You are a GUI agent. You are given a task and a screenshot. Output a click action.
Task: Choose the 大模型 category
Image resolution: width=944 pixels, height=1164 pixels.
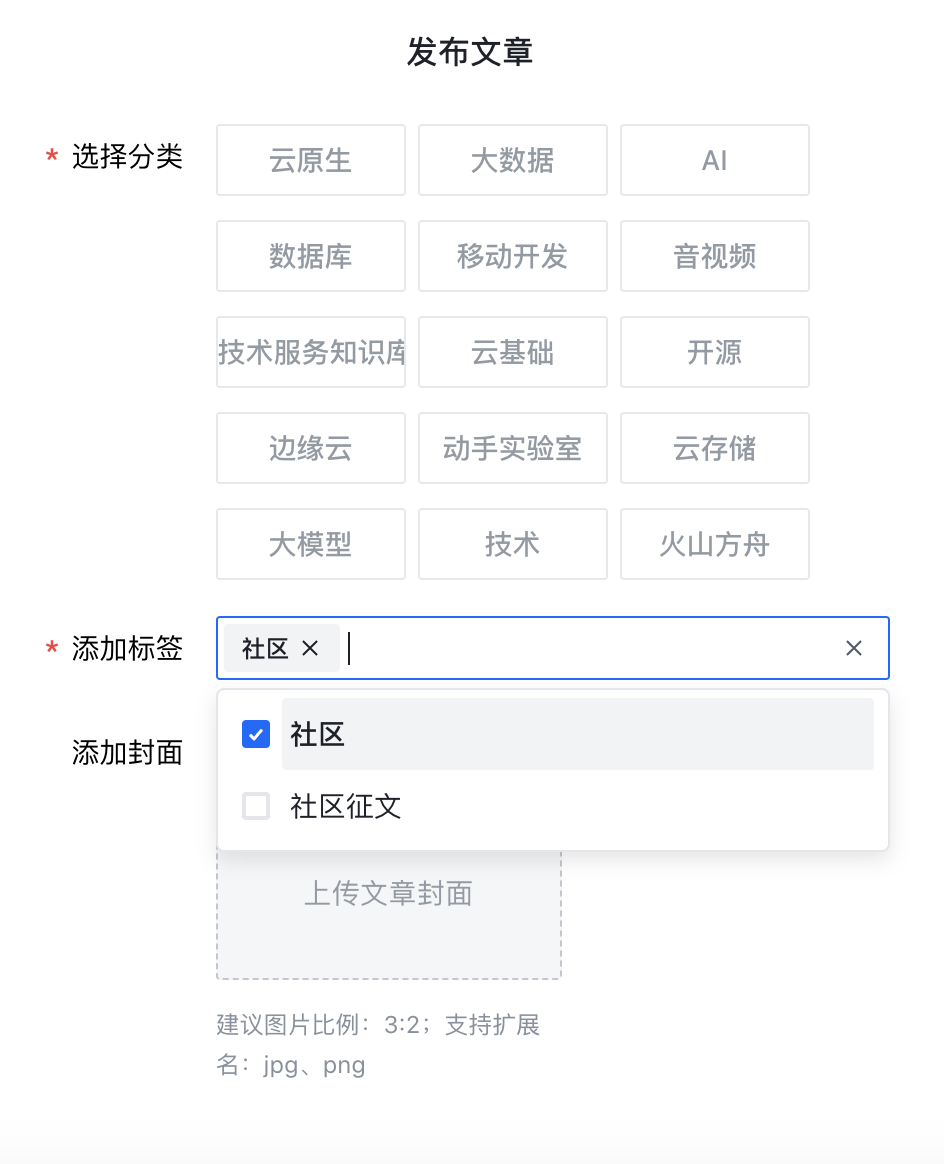pyautogui.click(x=311, y=544)
